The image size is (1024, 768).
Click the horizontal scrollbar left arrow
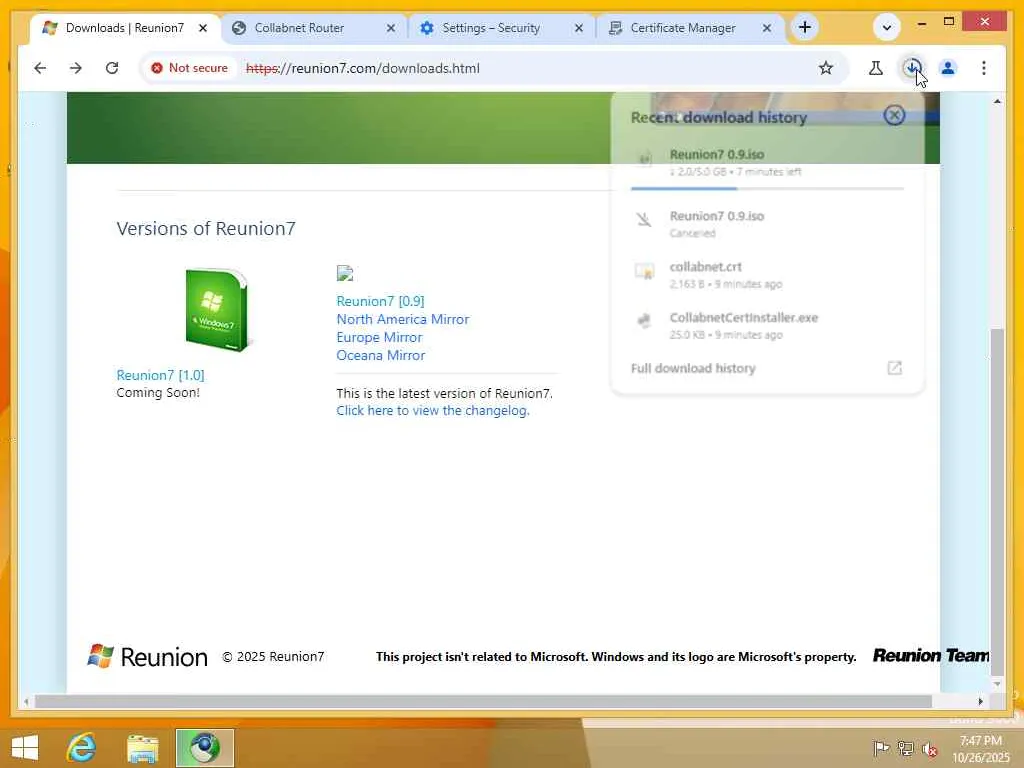[x=25, y=701]
